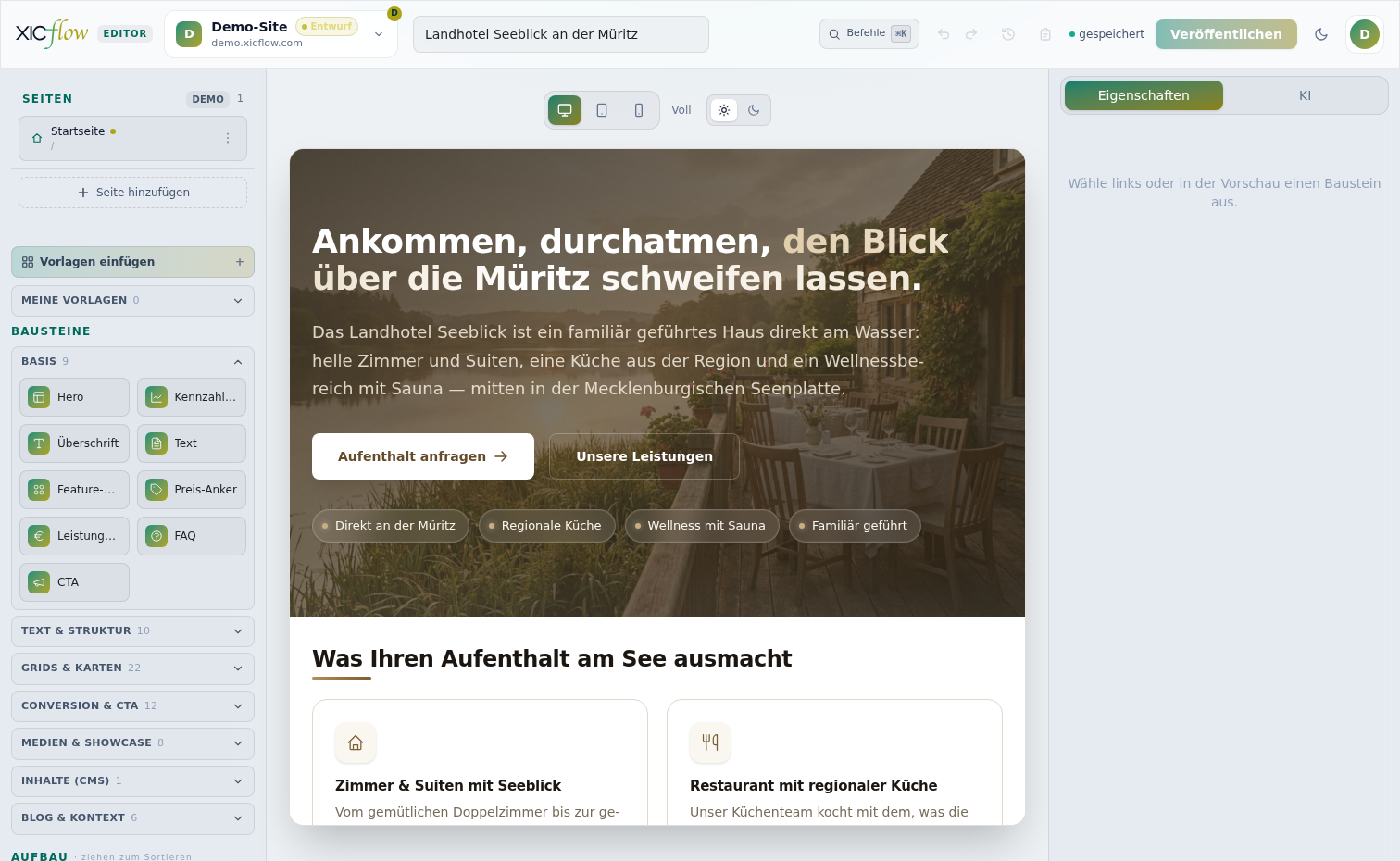The width and height of the screenshot is (1400, 861).
Task: Select tablet preview device
Action: tap(602, 110)
